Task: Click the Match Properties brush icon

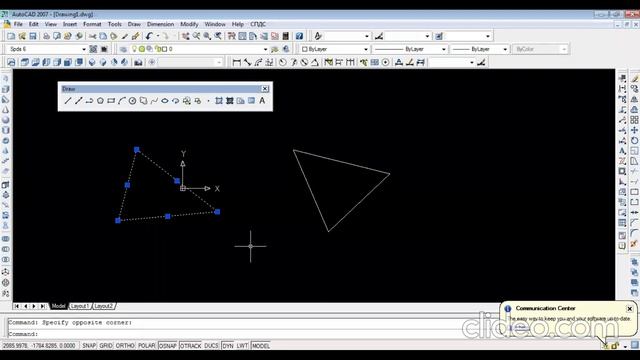Action: click(135, 36)
